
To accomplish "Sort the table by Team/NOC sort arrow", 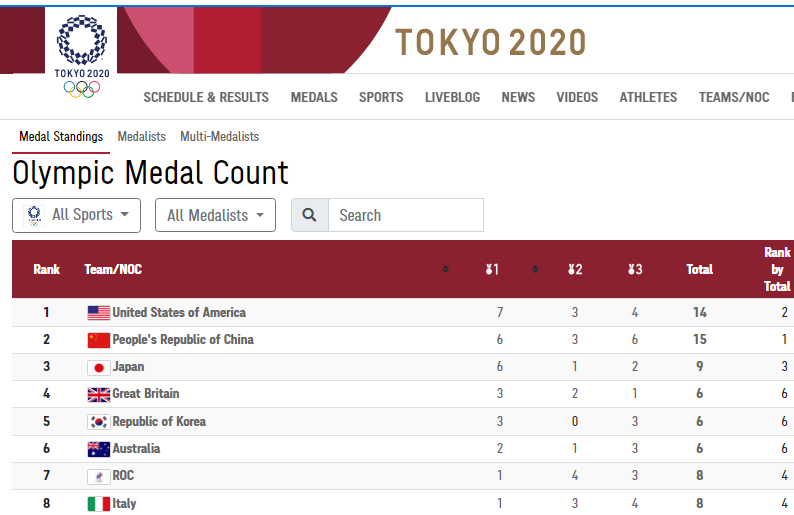I will click(445, 269).
